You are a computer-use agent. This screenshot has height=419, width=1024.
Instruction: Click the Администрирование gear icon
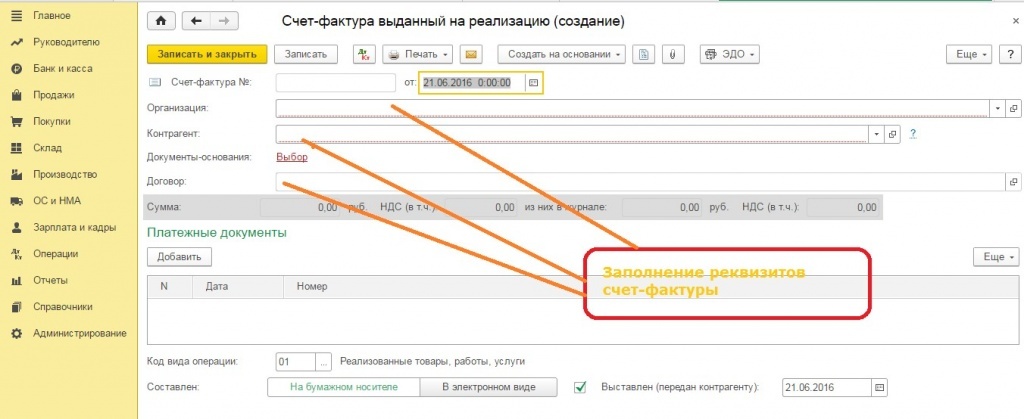coord(18,334)
